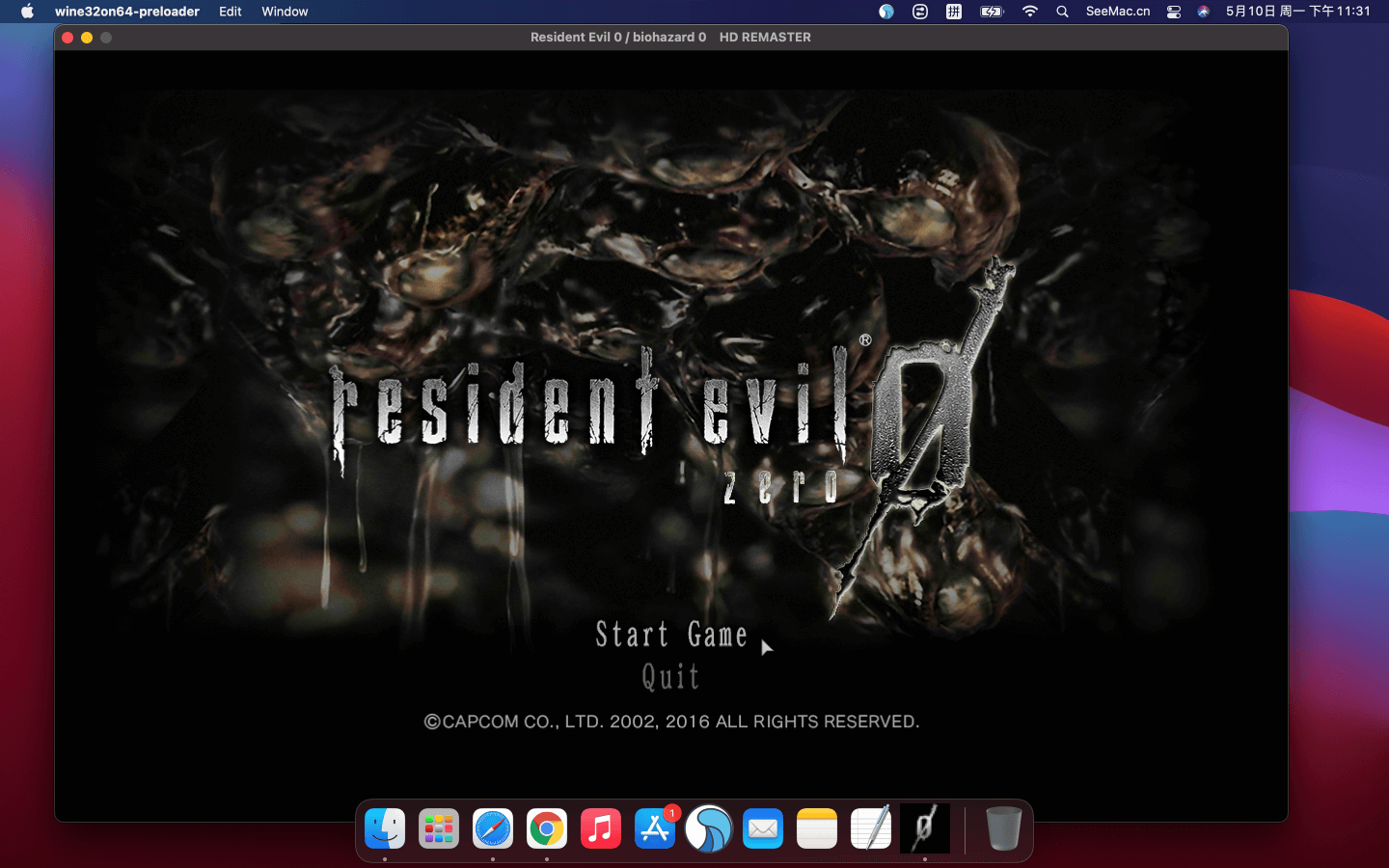Open the Notes app in the dock
Viewport: 1389px width, 868px height.
(x=817, y=828)
